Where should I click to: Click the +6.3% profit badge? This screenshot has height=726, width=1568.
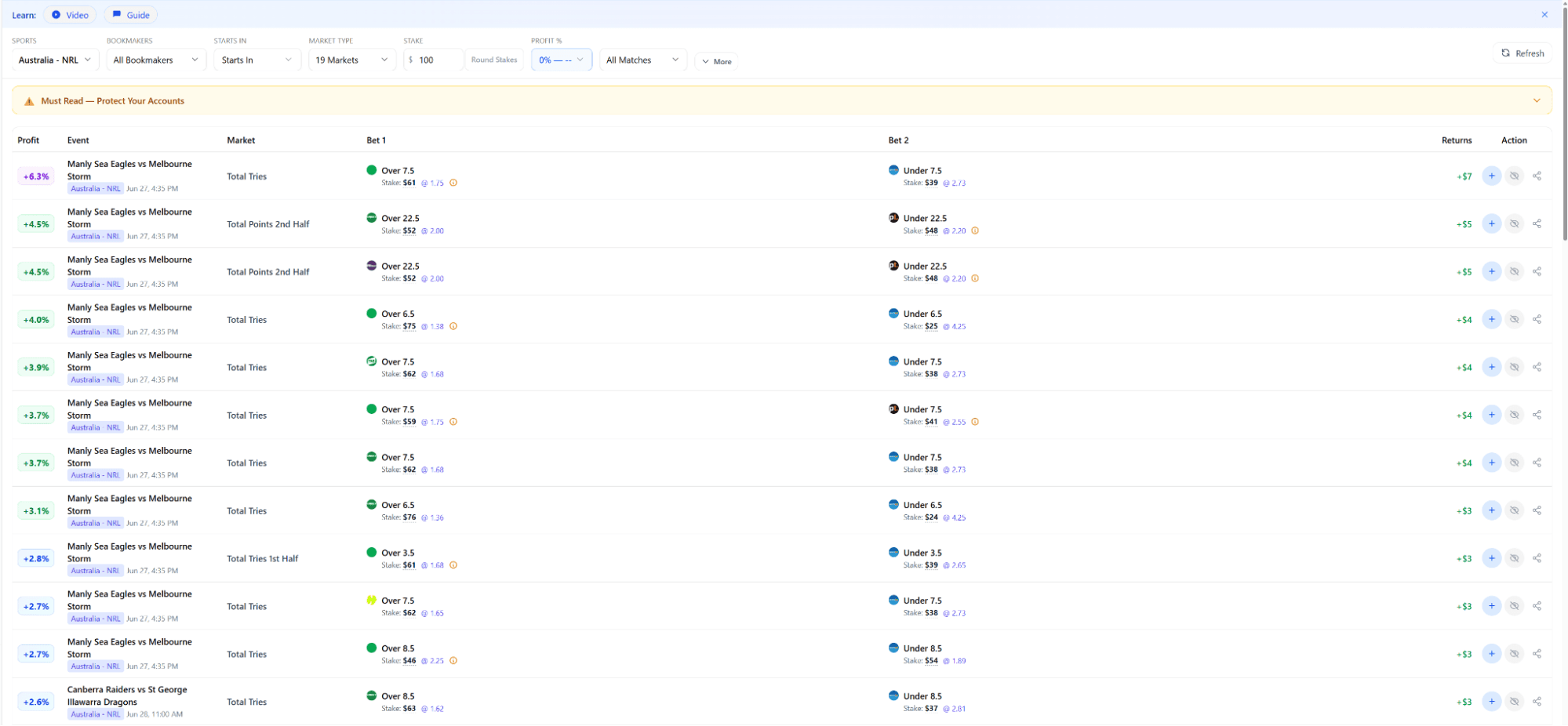click(x=36, y=177)
